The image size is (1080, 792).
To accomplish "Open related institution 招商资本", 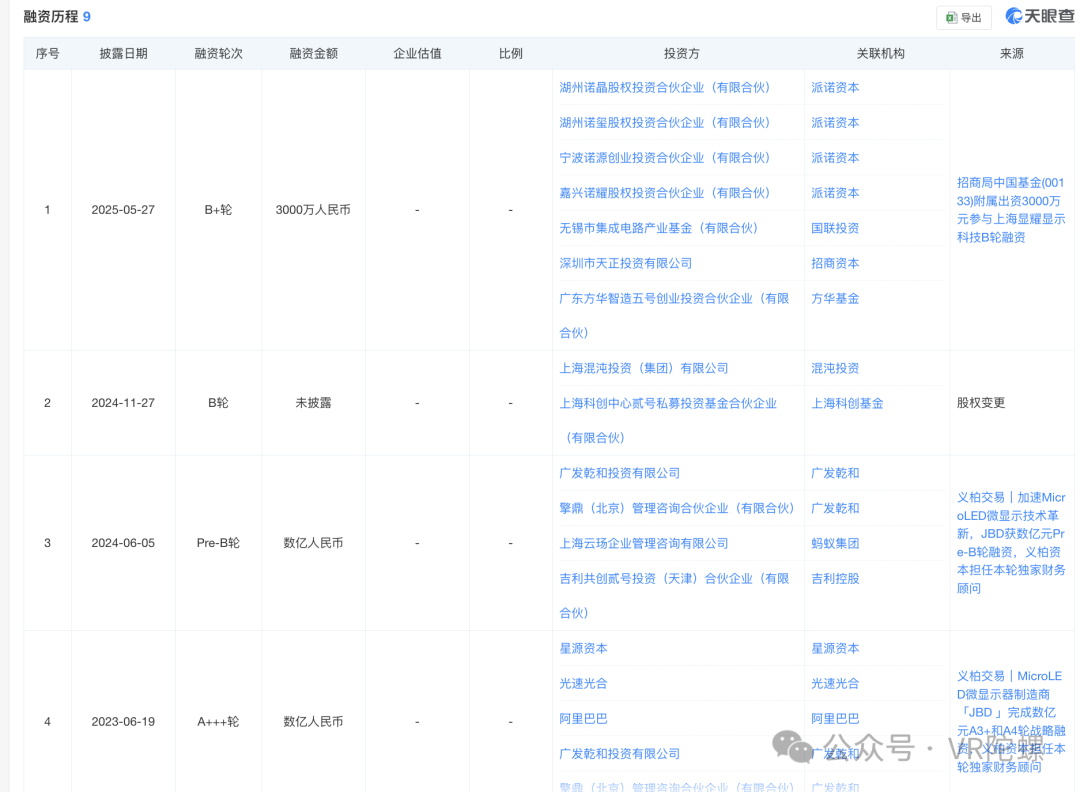I will (835, 263).
